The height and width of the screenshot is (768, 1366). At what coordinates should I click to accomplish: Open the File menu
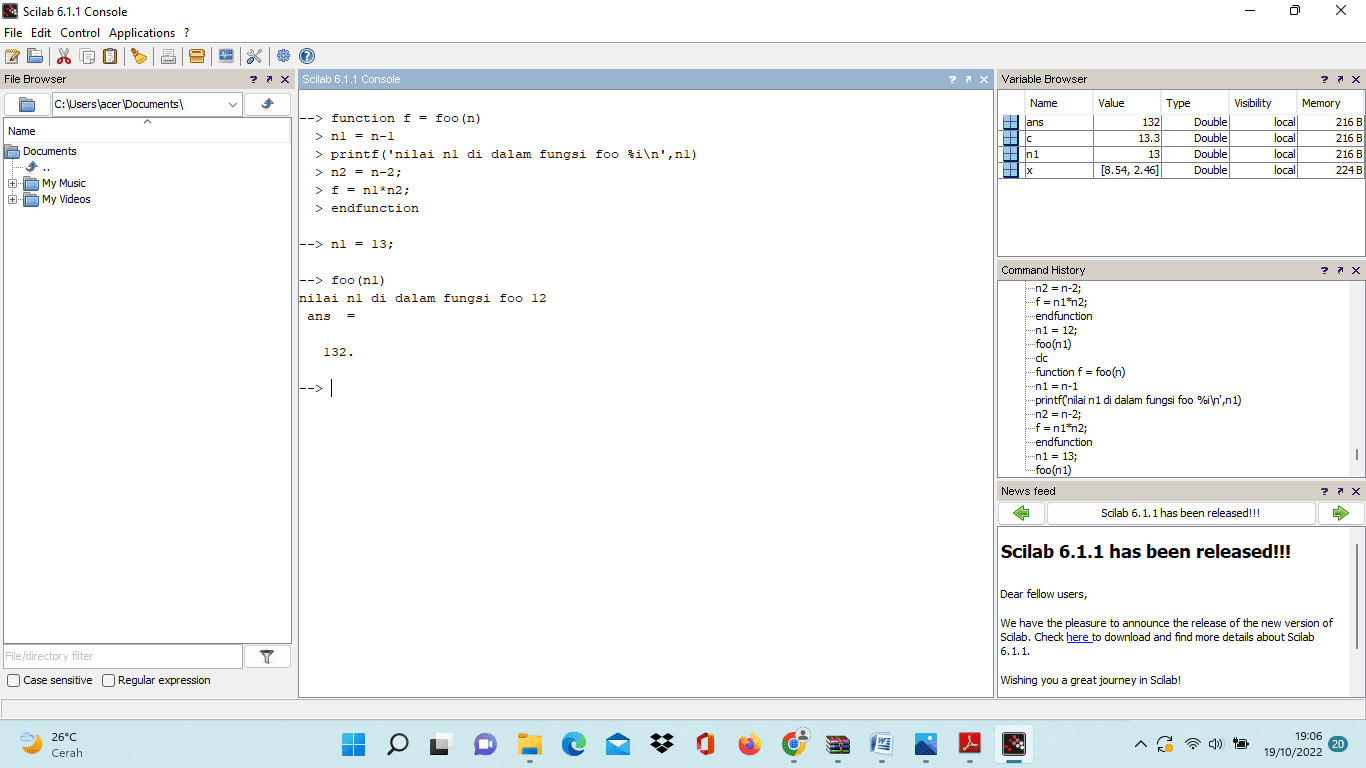[x=13, y=33]
